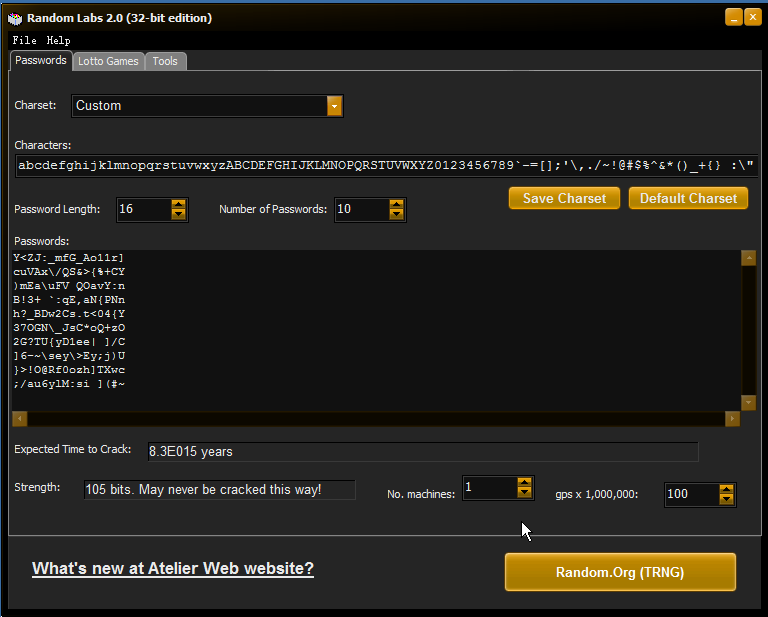Viewport: 768px width, 617px height.
Task: Decrease gps x 1,000,000 with down arrow
Action: point(726,499)
